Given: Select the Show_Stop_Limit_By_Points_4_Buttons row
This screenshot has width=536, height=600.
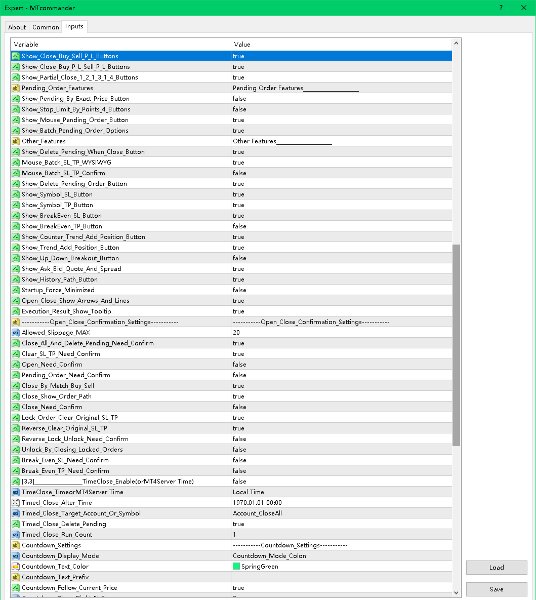Looking at the screenshot, I should (231, 109).
